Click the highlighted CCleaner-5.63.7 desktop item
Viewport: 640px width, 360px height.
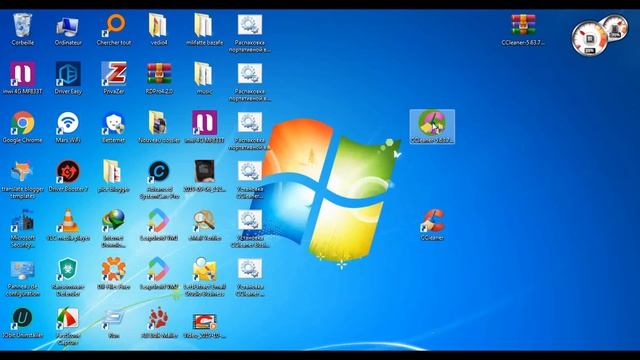point(432,127)
